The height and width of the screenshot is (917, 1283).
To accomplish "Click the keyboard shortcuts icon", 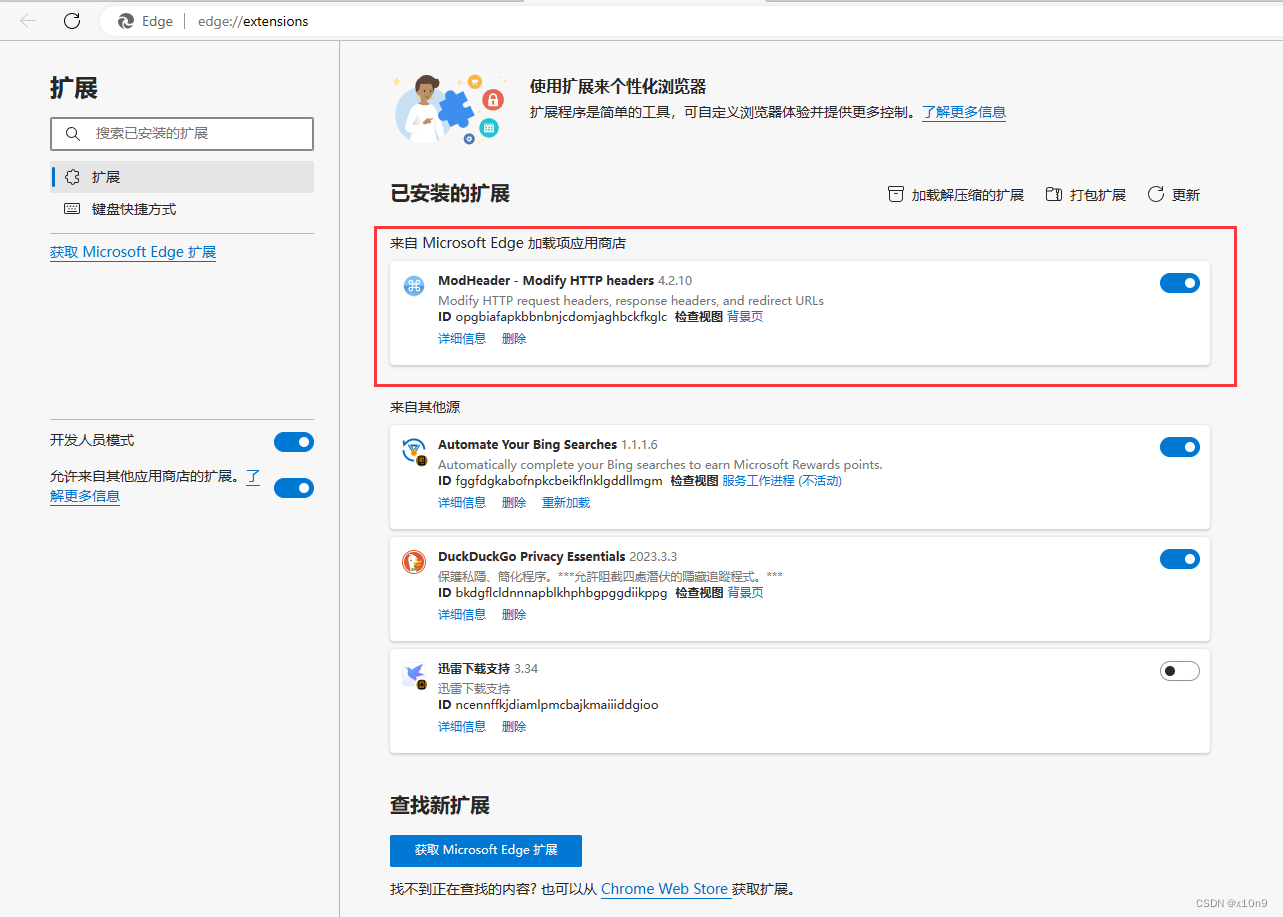I will point(72,209).
